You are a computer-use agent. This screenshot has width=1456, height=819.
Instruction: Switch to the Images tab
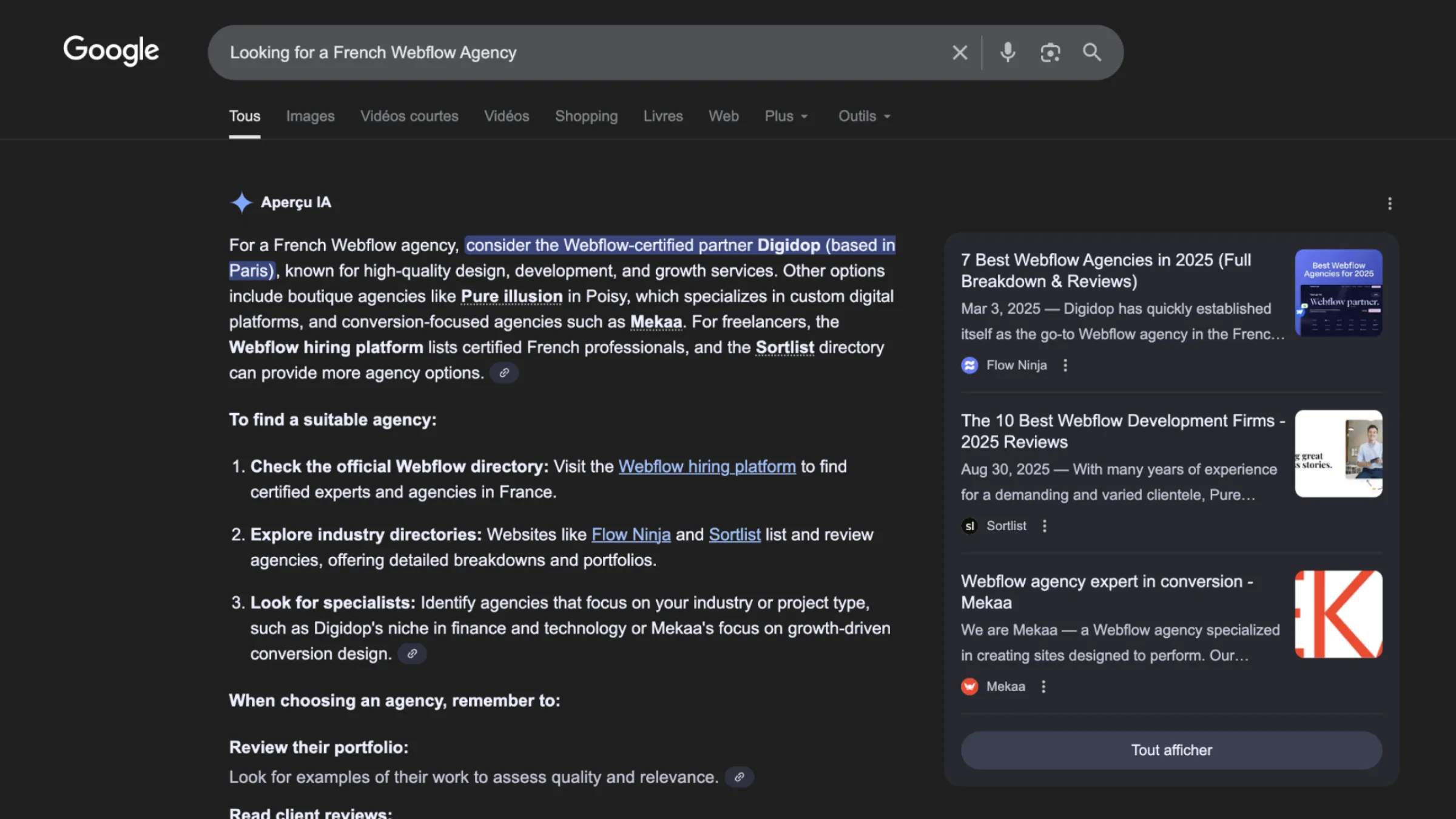(x=310, y=116)
